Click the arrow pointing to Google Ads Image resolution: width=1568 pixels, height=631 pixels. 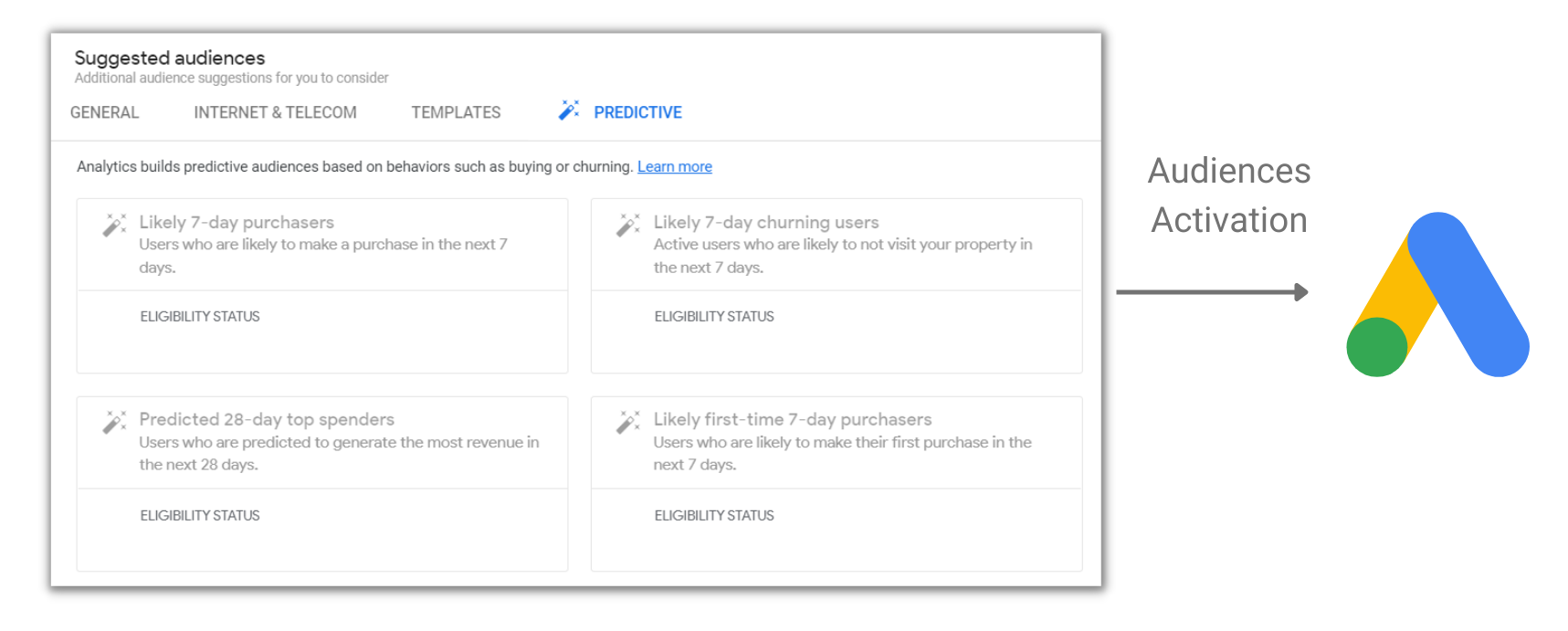pyautogui.click(x=1212, y=292)
